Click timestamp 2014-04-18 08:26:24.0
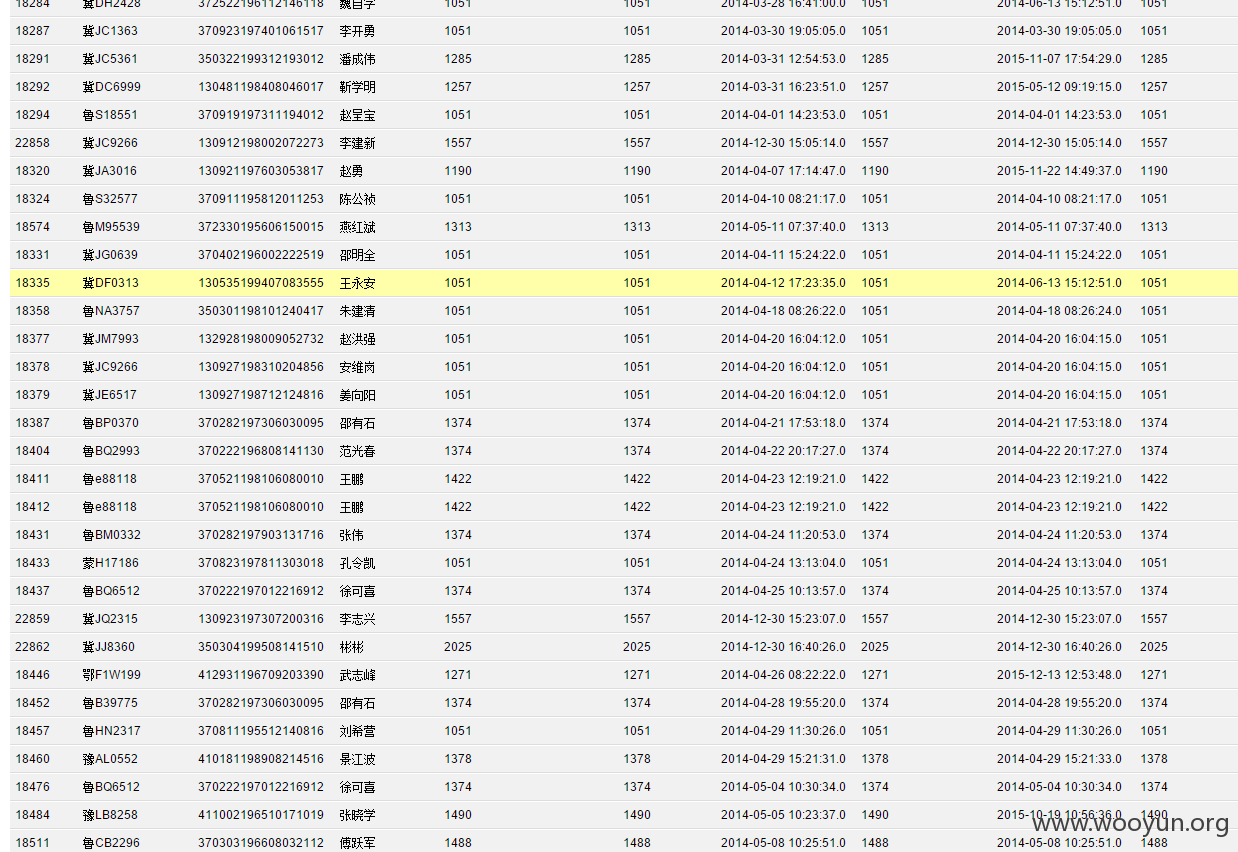 (1059, 311)
